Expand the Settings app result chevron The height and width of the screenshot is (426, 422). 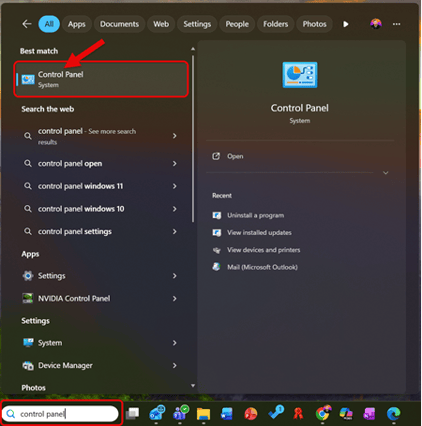tap(175, 276)
